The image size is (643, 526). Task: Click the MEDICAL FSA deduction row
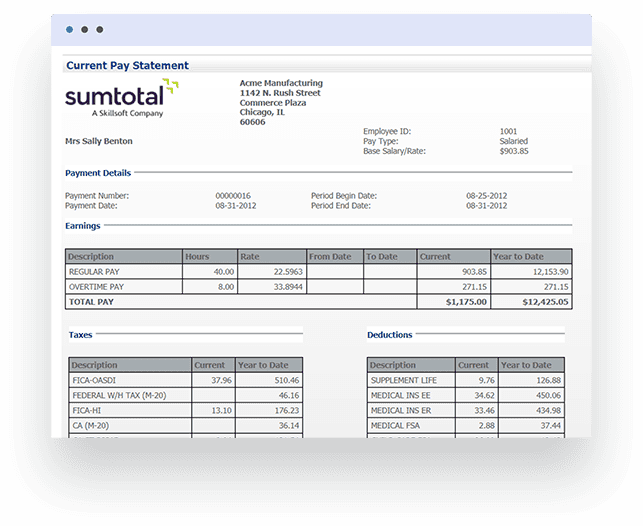tap(466, 426)
